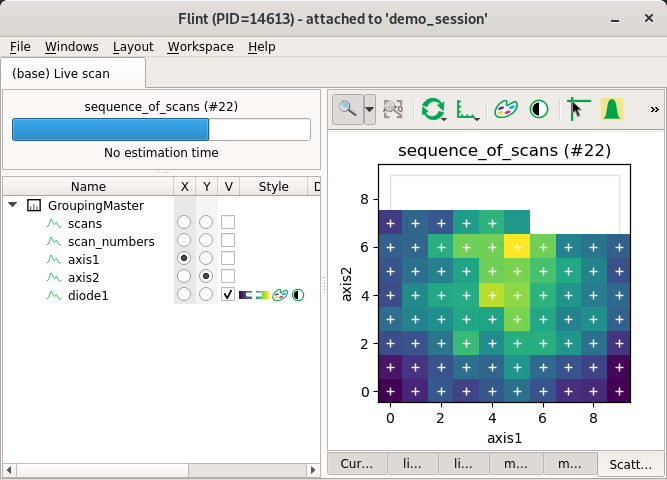Uncheck the diode1 V checkbox
The width and height of the screenshot is (667, 480).
pyautogui.click(x=228, y=294)
